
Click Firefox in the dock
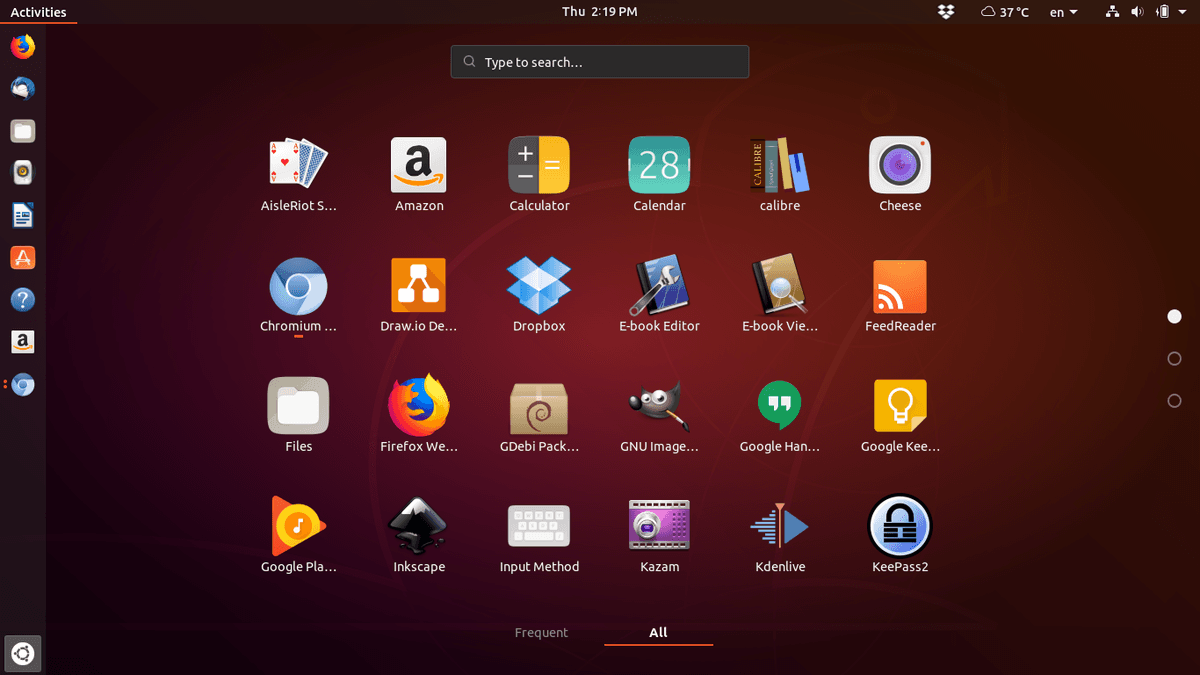click(22, 47)
